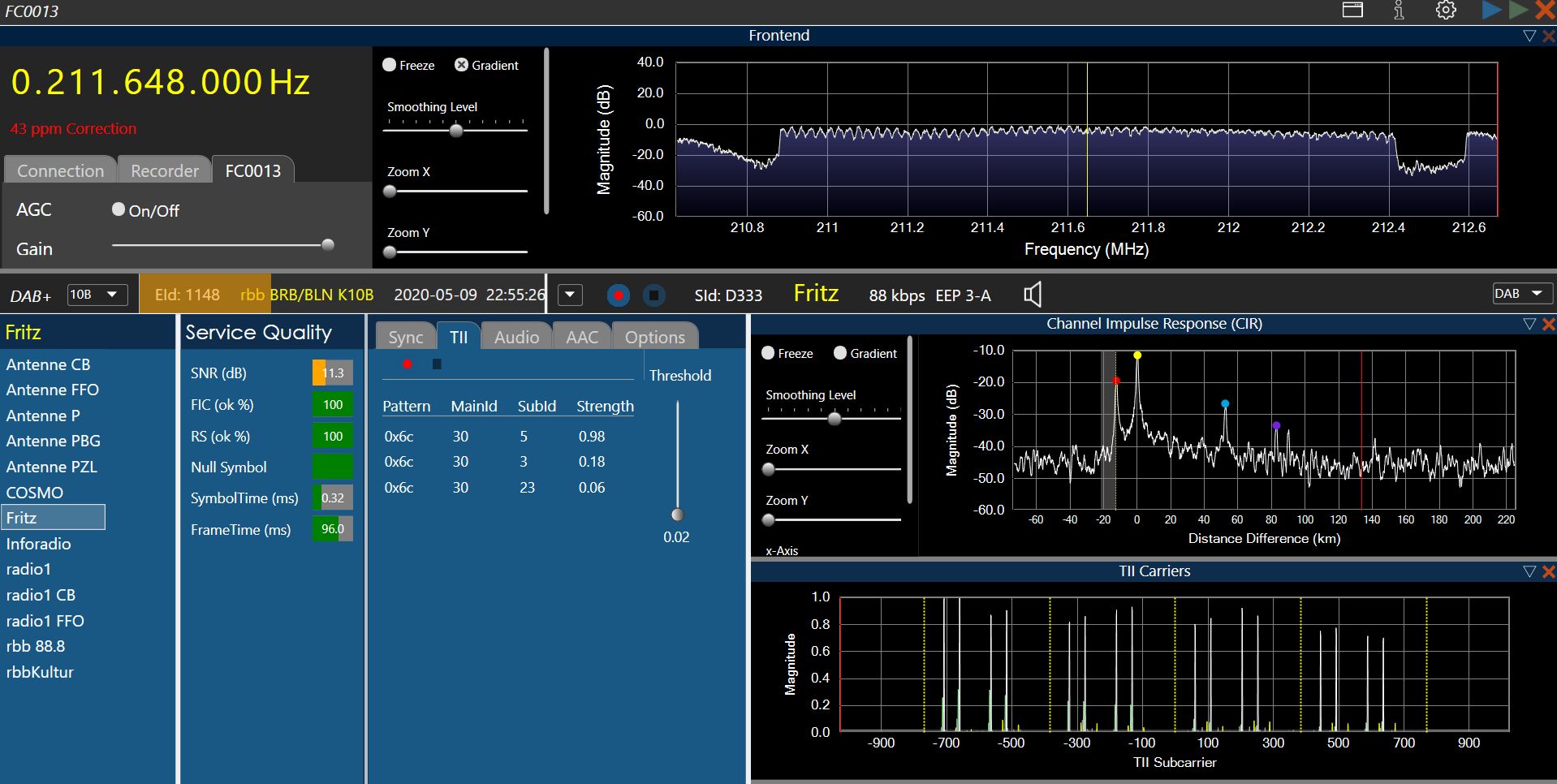Image resolution: width=1557 pixels, height=784 pixels.
Task: Select rbbKultur in the service list
Action: [x=40, y=672]
